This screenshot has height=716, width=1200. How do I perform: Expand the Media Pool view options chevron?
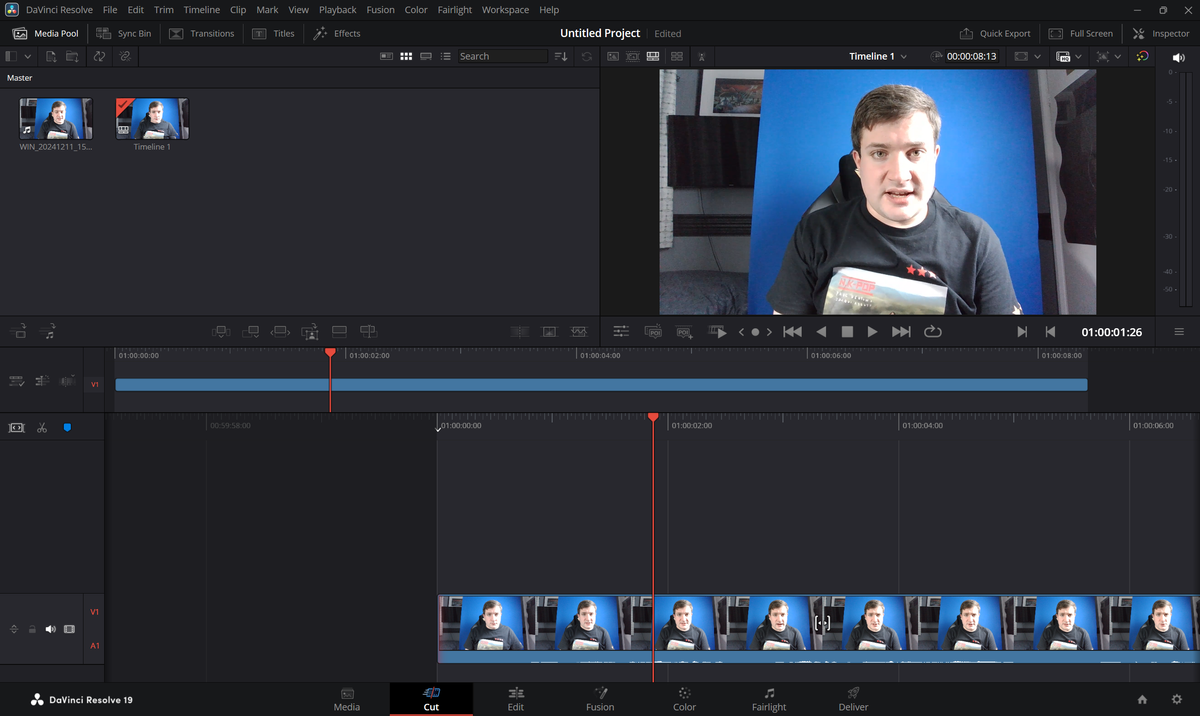pos(28,56)
